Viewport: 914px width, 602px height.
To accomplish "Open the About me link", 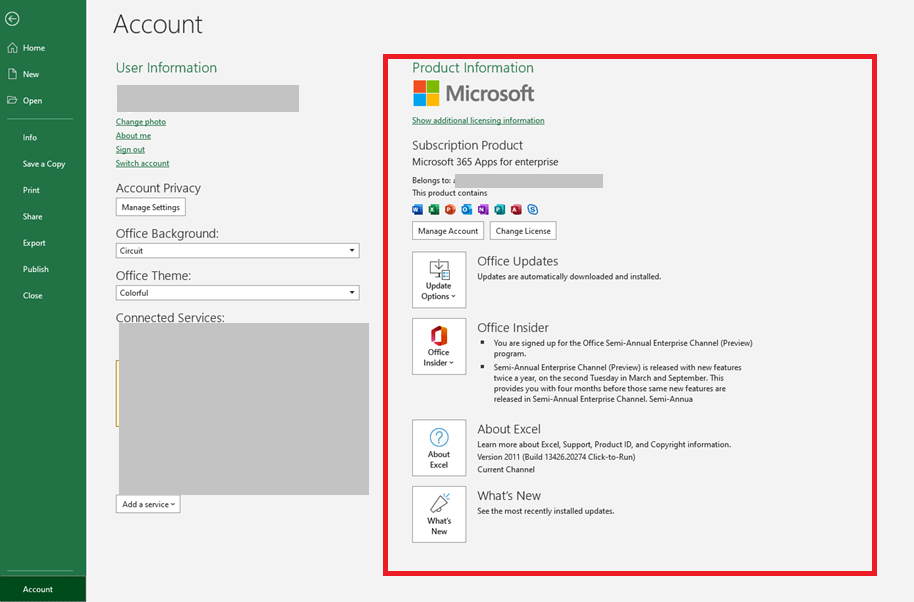I will coord(133,136).
